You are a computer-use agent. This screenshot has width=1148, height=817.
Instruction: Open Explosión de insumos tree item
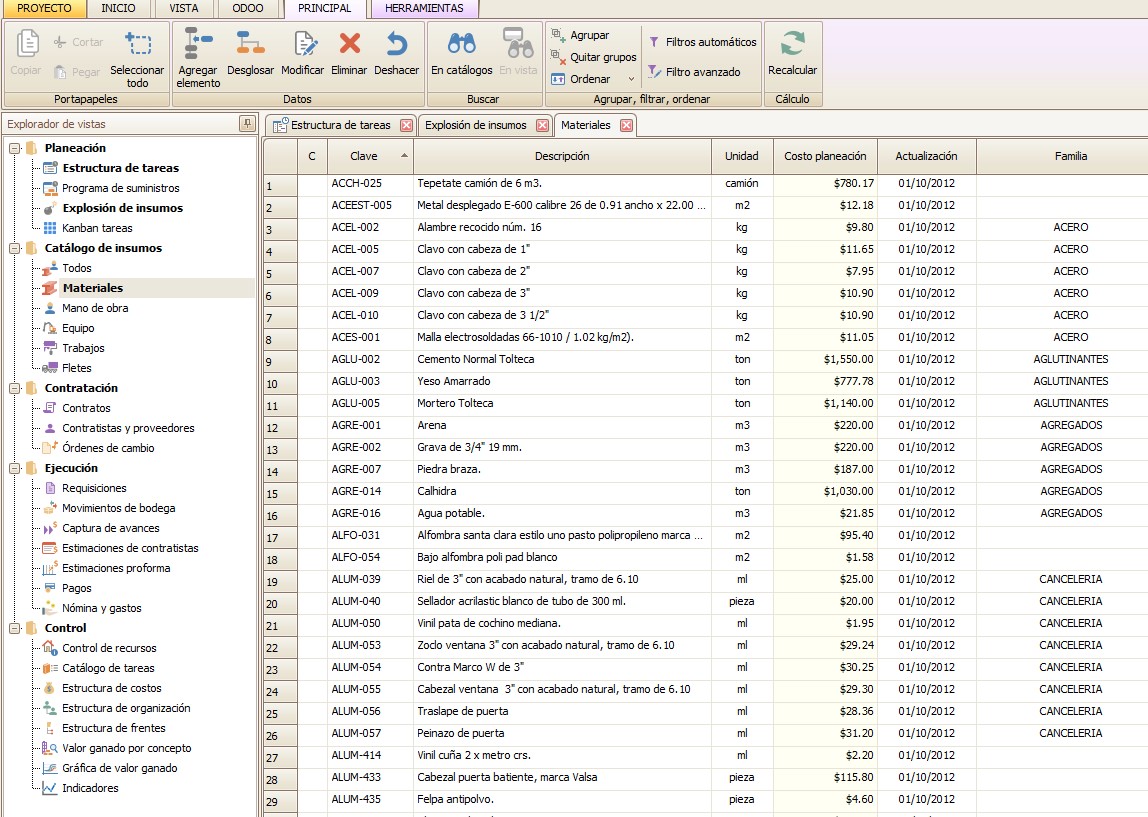point(123,208)
